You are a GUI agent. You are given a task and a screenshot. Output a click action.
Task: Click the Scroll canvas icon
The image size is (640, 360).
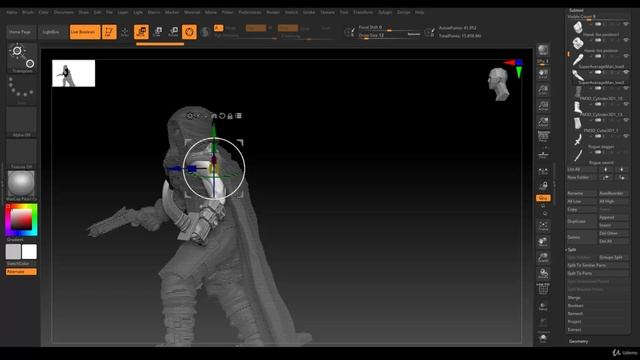coord(543,74)
